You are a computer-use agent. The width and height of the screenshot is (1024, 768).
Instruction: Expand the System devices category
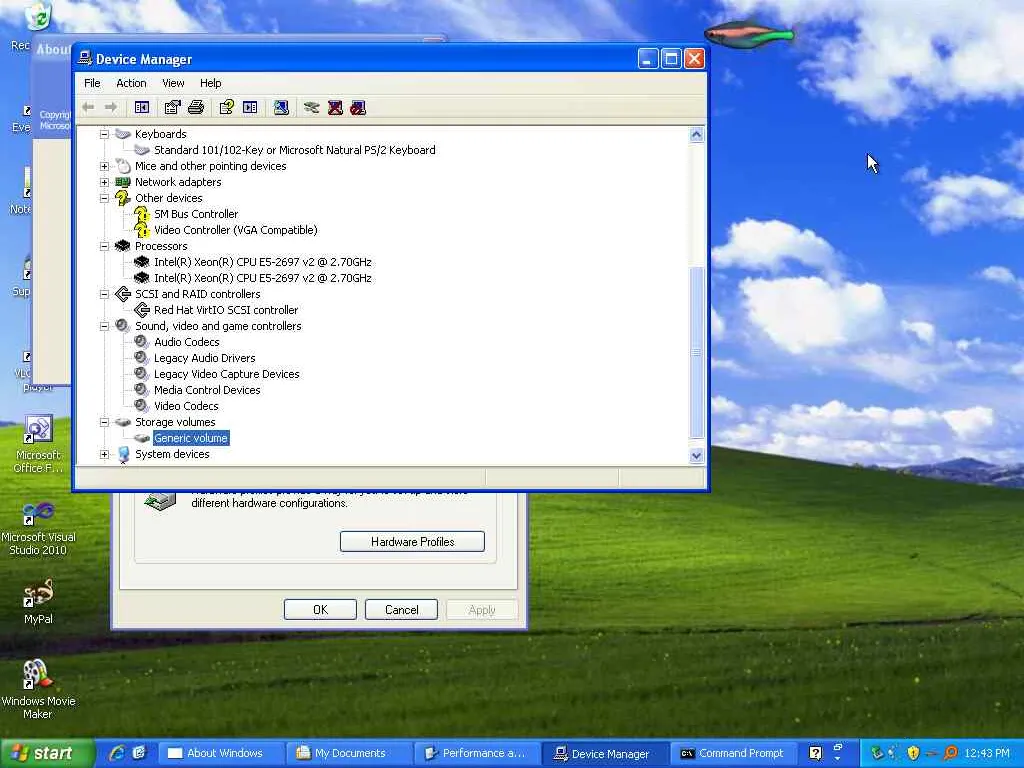point(104,454)
